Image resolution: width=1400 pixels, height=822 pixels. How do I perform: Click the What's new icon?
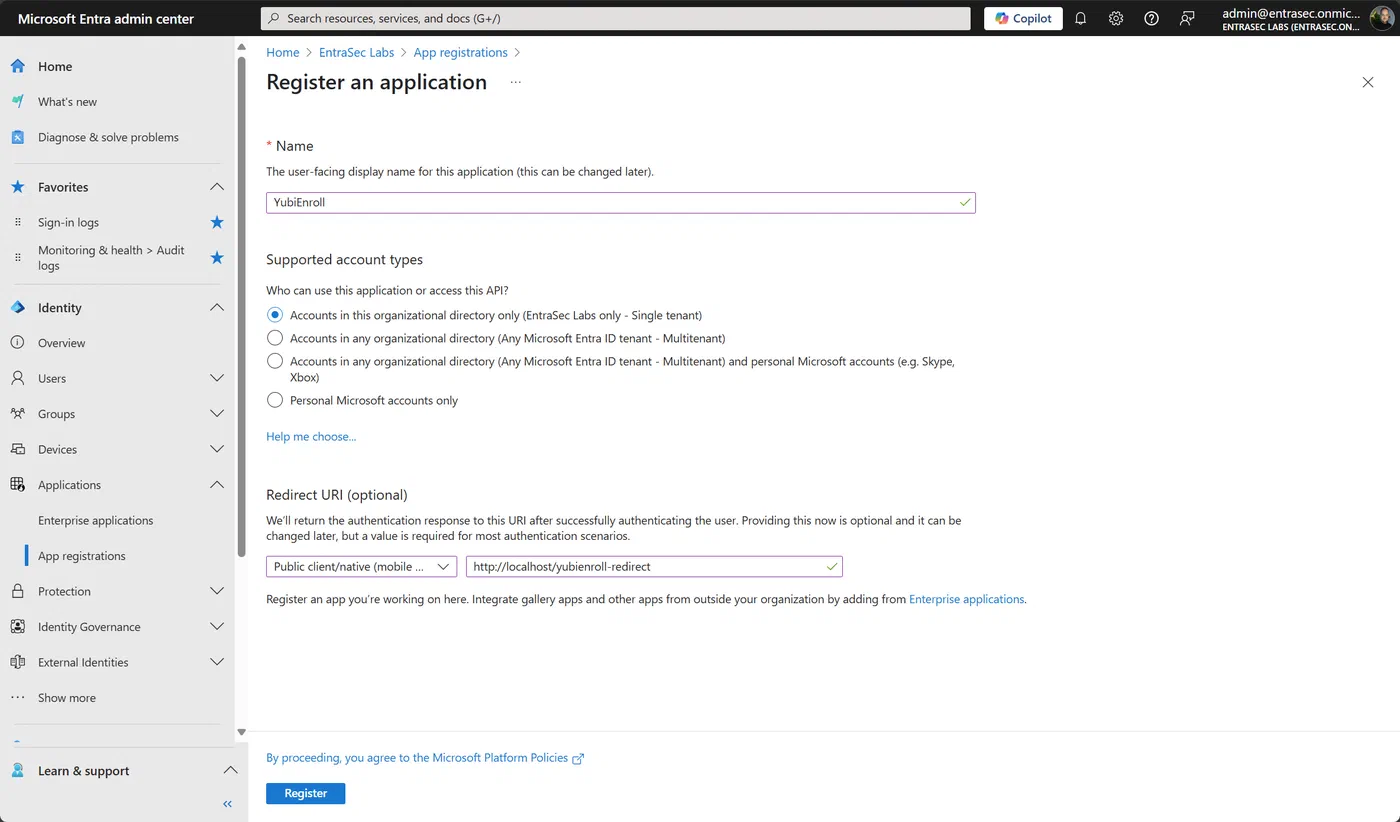coord(17,102)
